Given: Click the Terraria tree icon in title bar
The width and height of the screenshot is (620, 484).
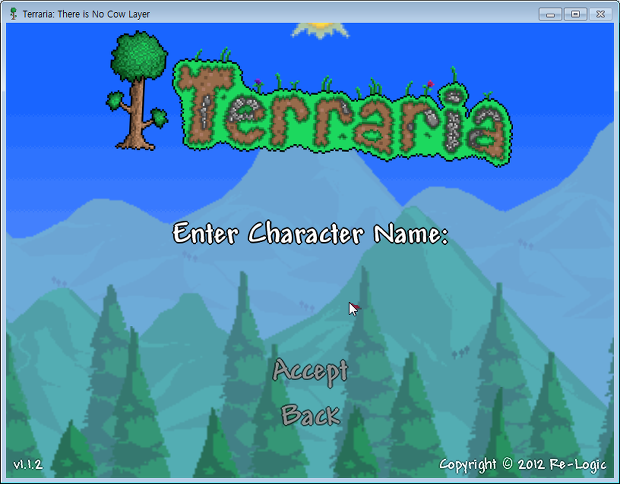Looking at the screenshot, I should (14, 14).
